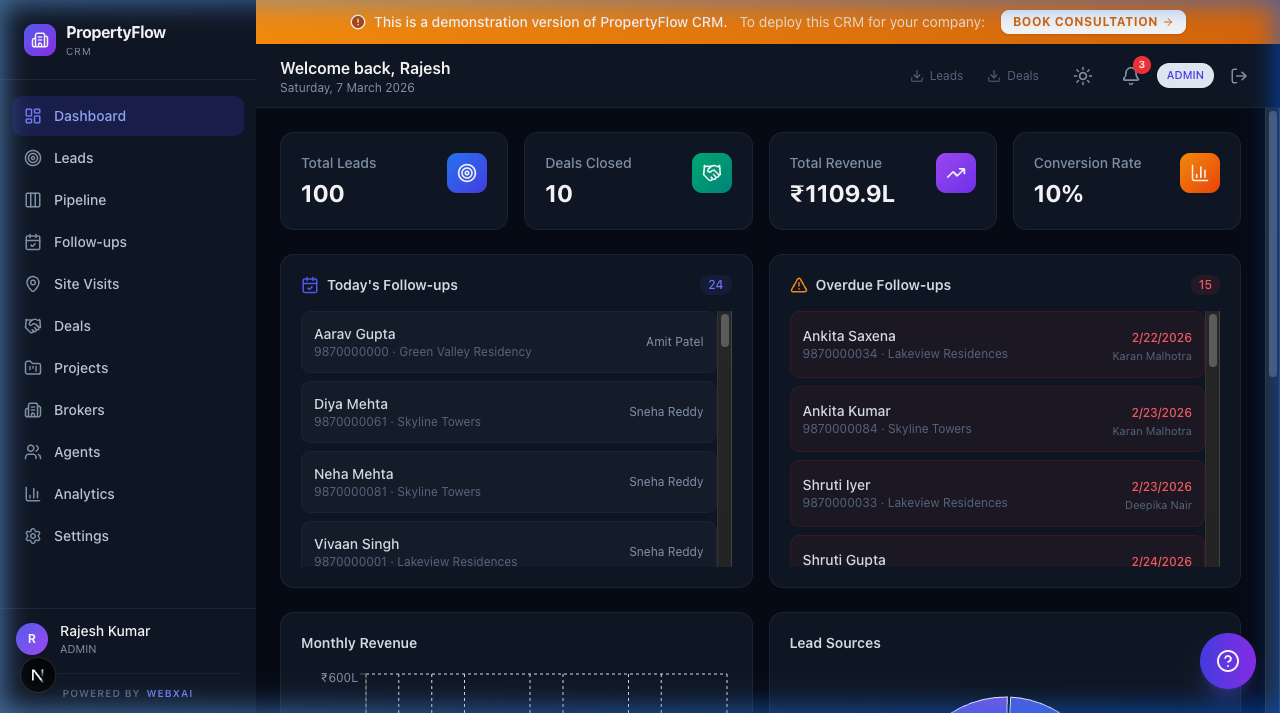The width and height of the screenshot is (1280, 713).
Task: Switch to the Dashboard tab
Action: tap(89, 115)
